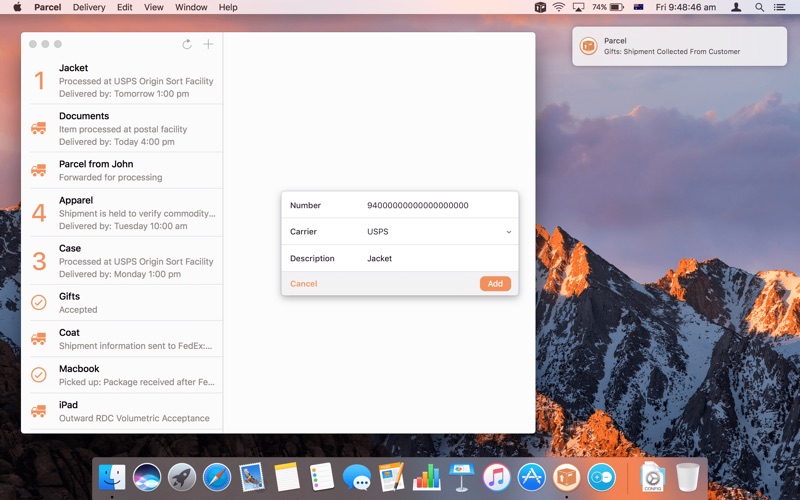This screenshot has width=800, height=500.
Task: Open Launchpad rocket icon in Dock
Action: click(182, 477)
